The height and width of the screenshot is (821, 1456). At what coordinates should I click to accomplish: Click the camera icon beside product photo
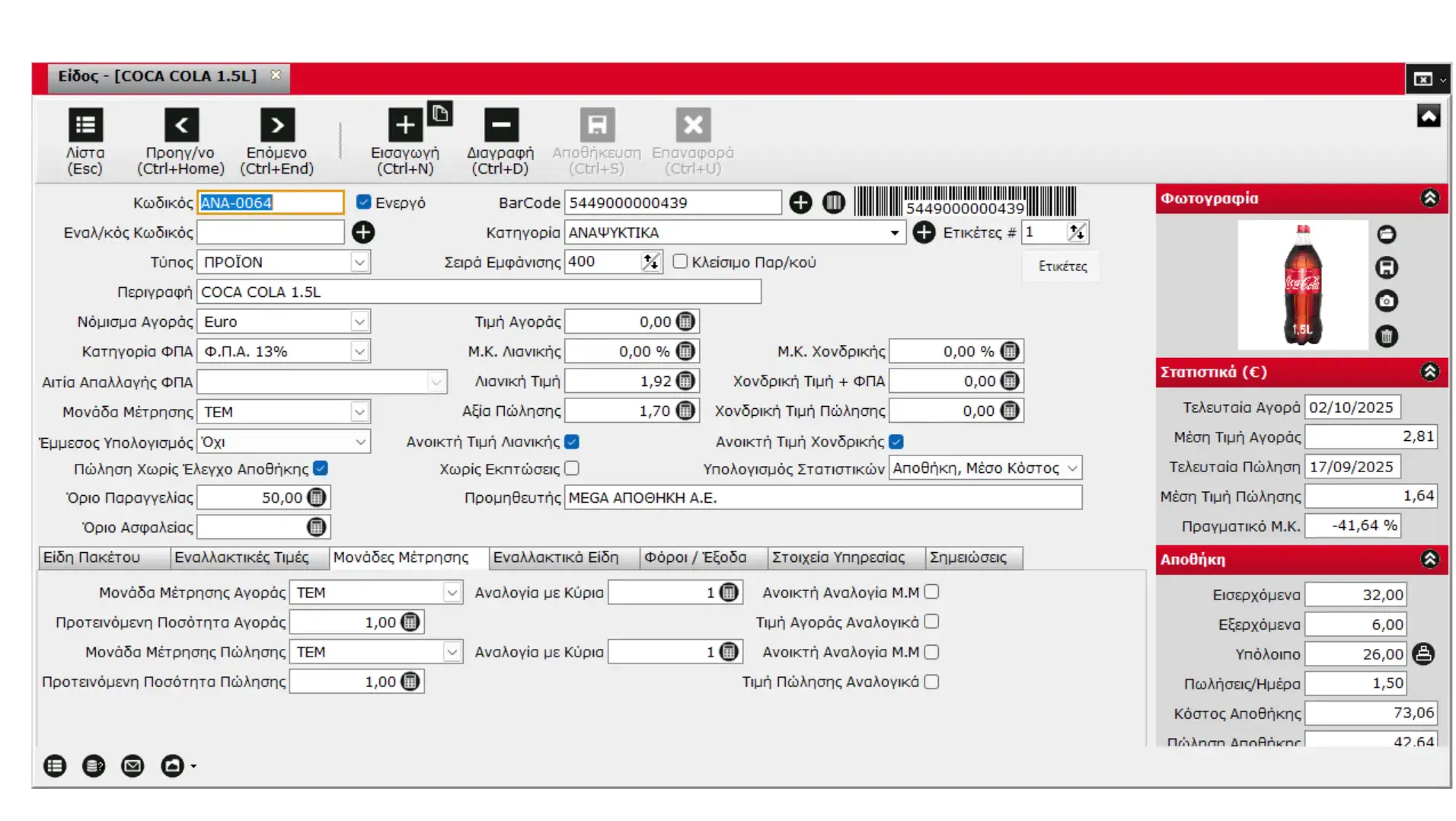[x=1387, y=302]
